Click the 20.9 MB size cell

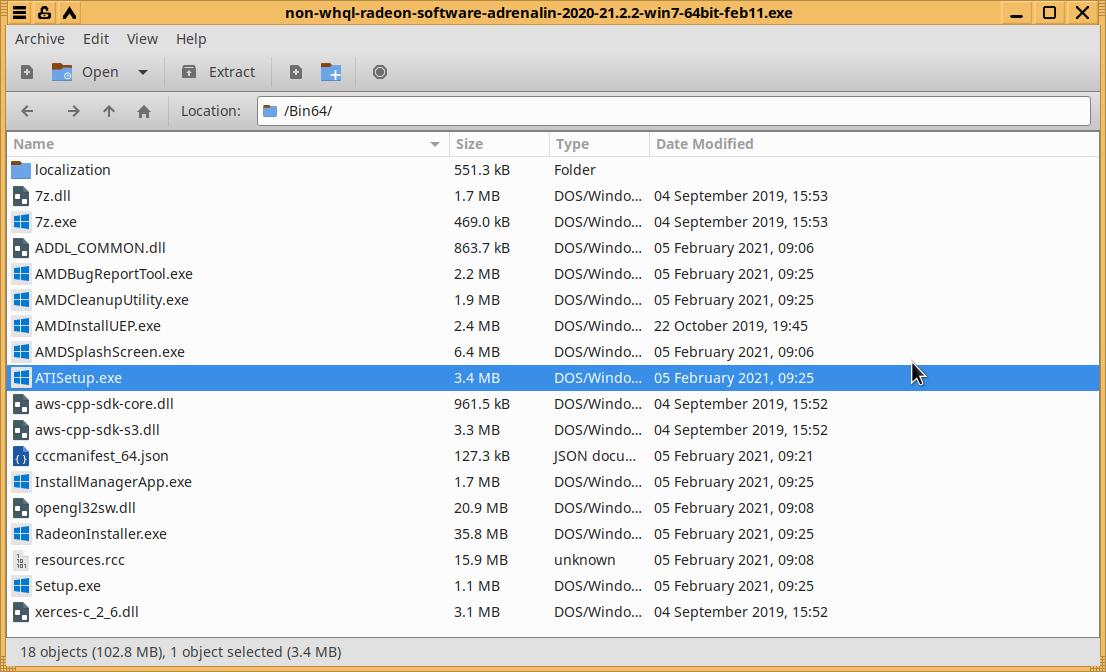point(481,508)
